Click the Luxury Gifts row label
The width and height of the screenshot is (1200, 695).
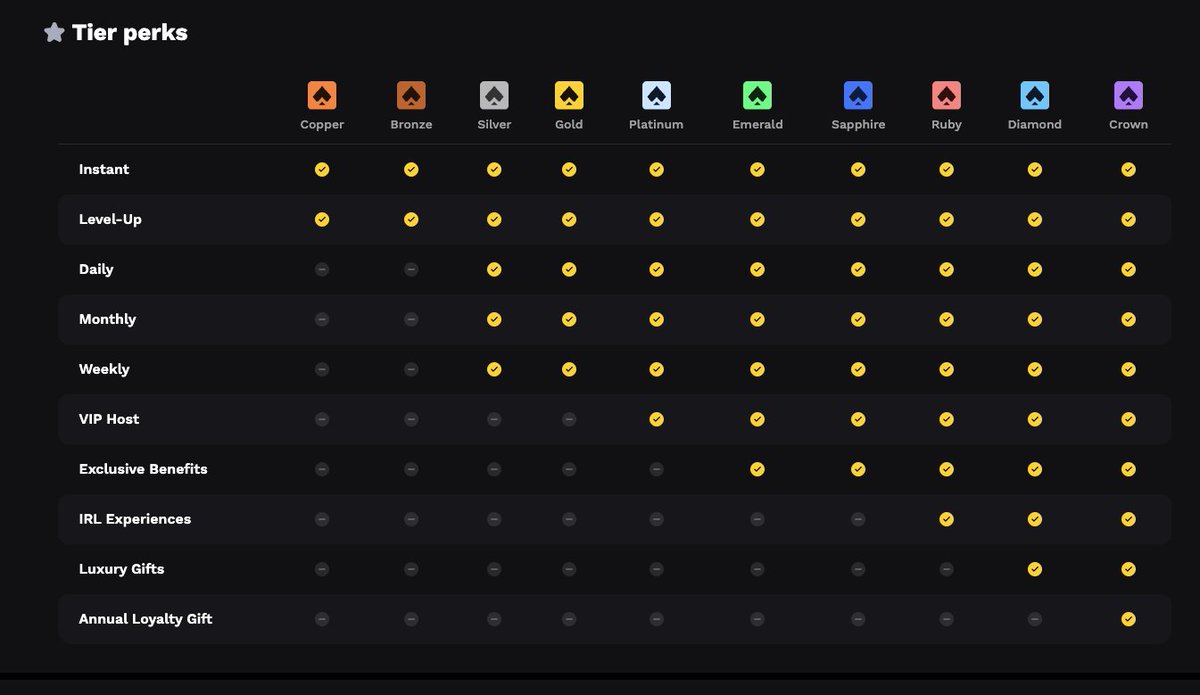coord(121,570)
